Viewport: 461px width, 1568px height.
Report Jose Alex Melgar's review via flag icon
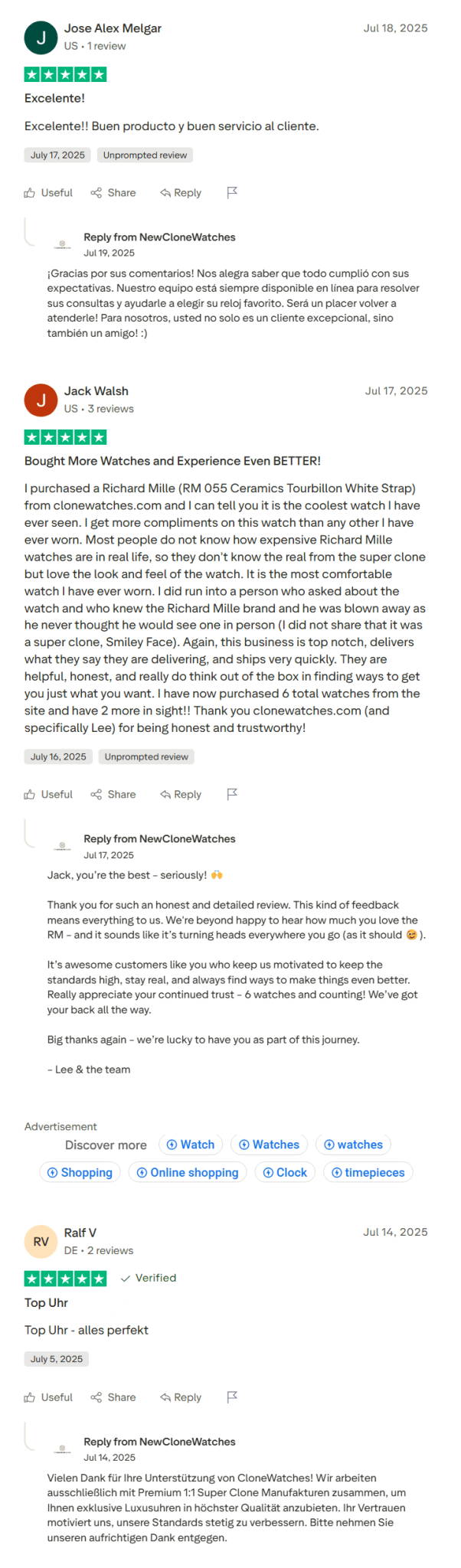(x=232, y=193)
